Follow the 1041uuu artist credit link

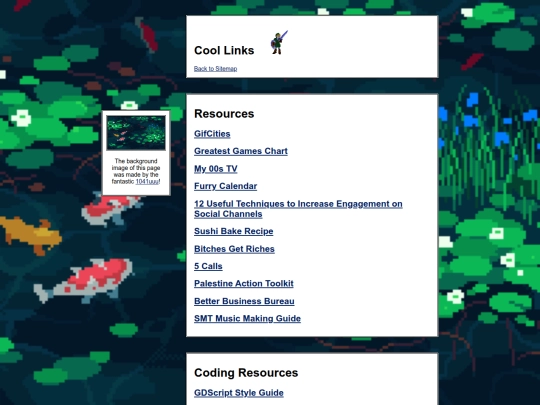[147, 181]
